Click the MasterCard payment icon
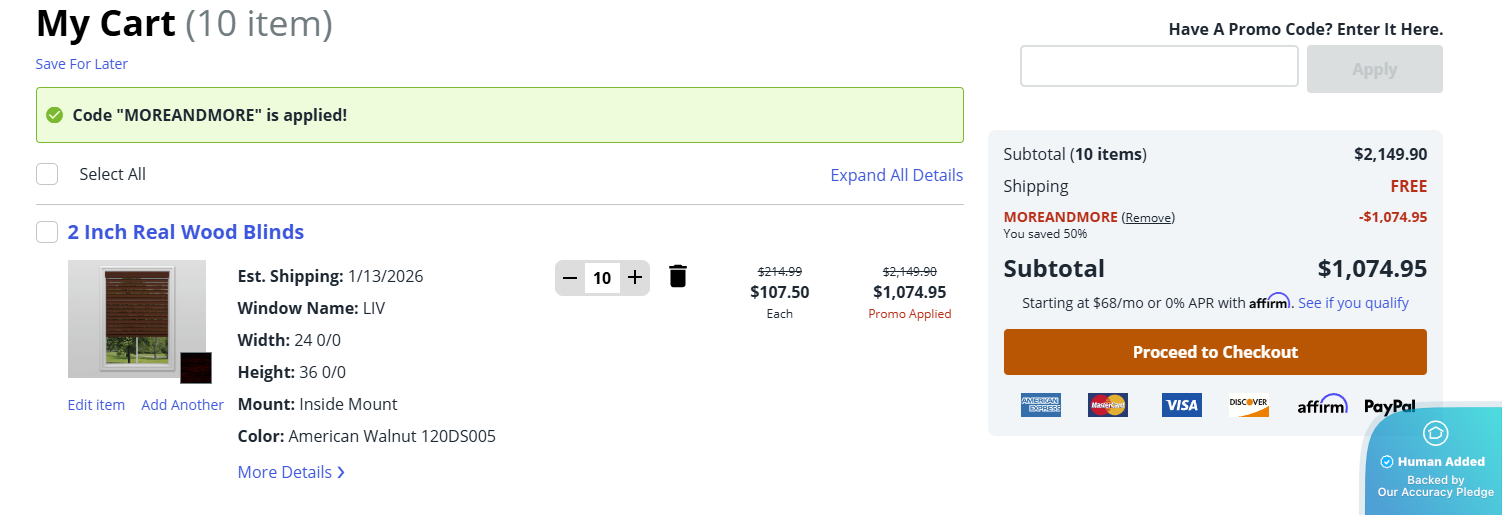This screenshot has width=1502, height=515. 1107,405
